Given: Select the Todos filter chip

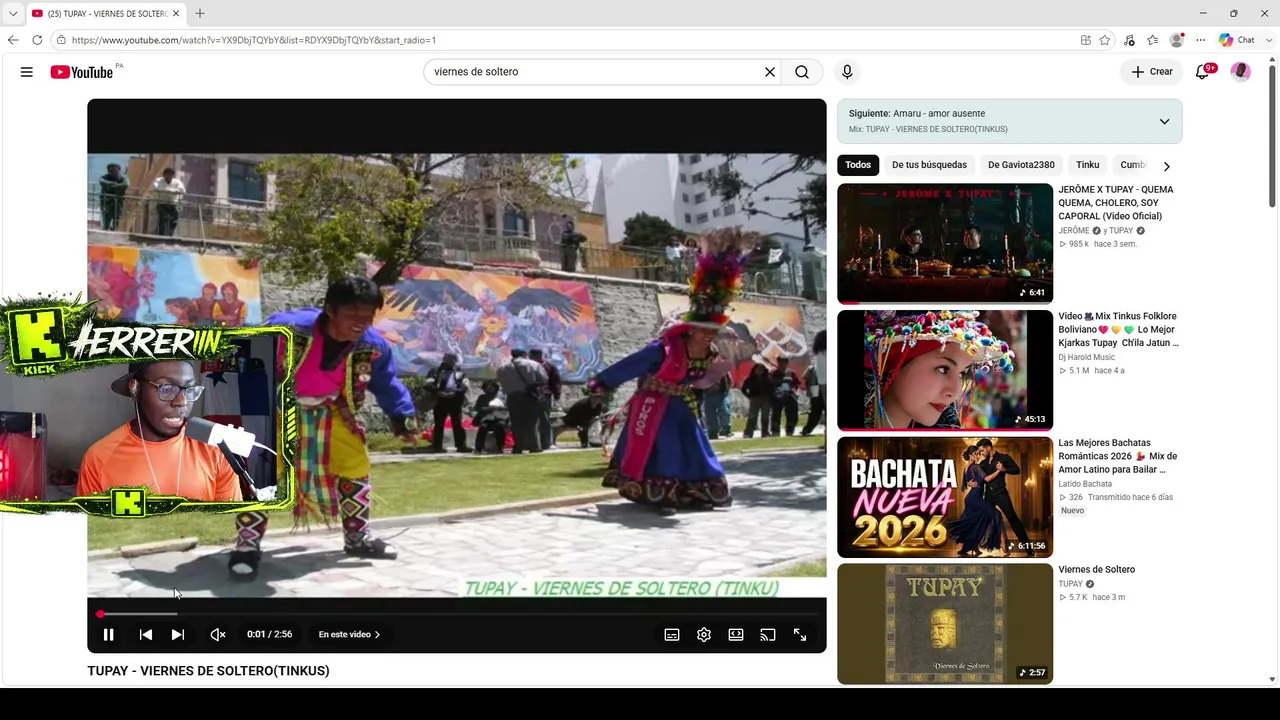Looking at the screenshot, I should click(858, 165).
